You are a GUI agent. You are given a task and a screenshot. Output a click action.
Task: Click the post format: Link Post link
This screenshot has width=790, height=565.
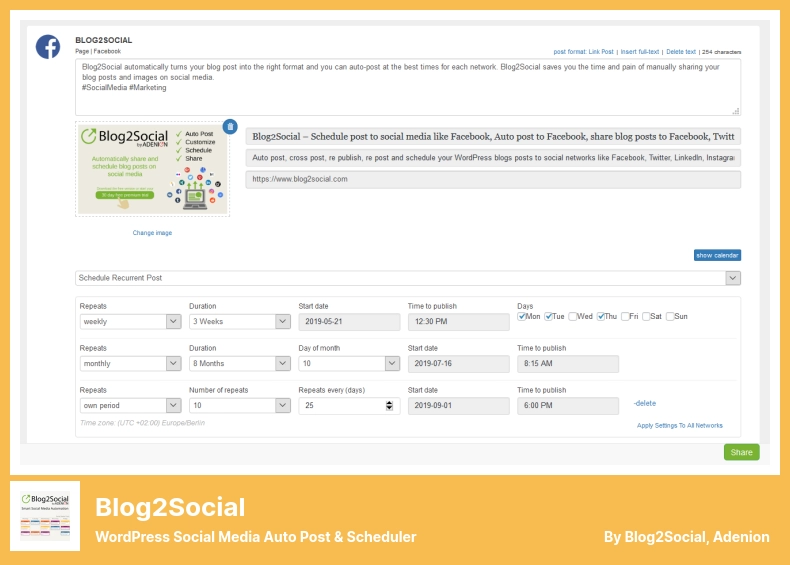click(x=583, y=52)
